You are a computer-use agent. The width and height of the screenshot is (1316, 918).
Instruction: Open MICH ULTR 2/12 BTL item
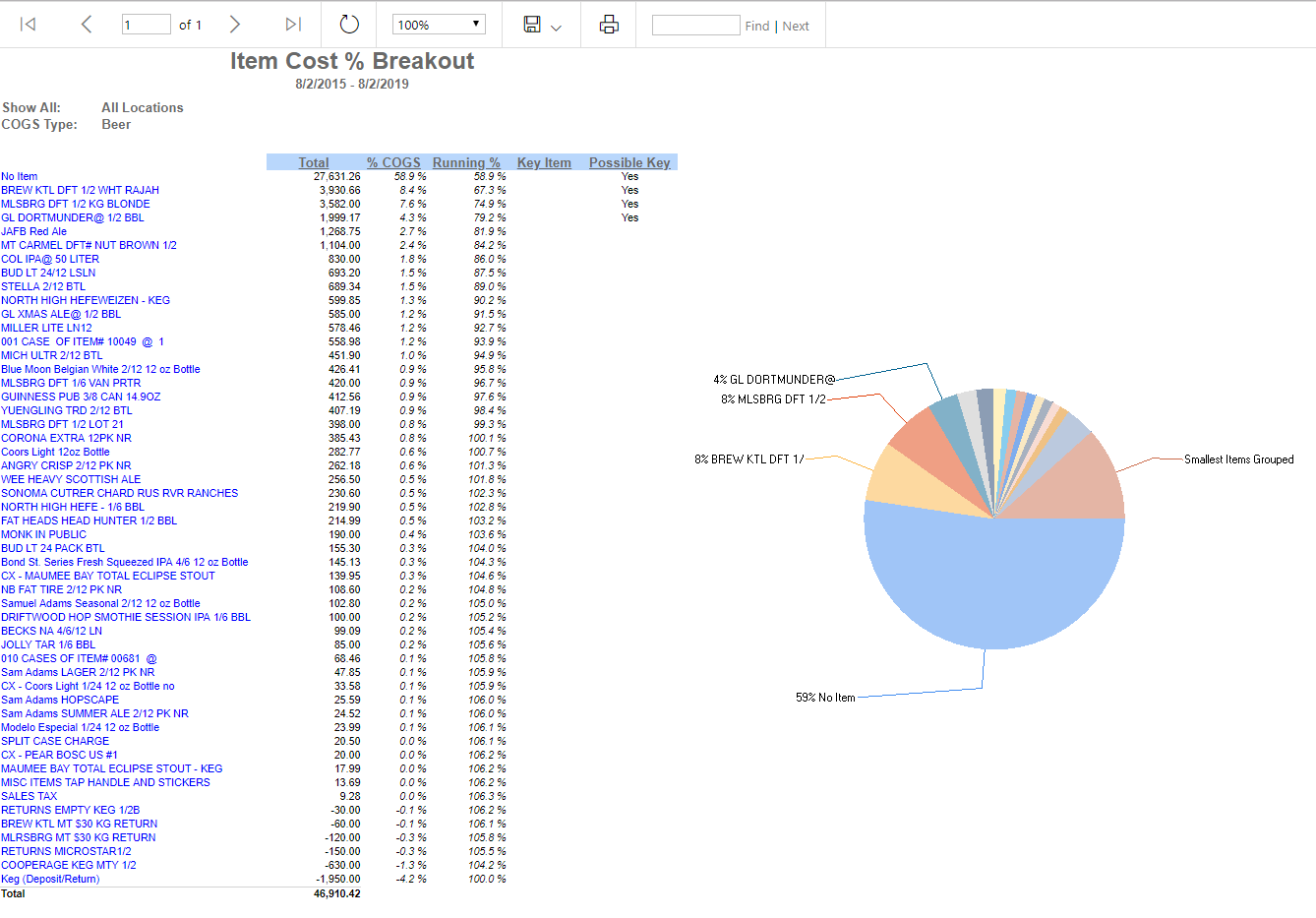point(52,356)
